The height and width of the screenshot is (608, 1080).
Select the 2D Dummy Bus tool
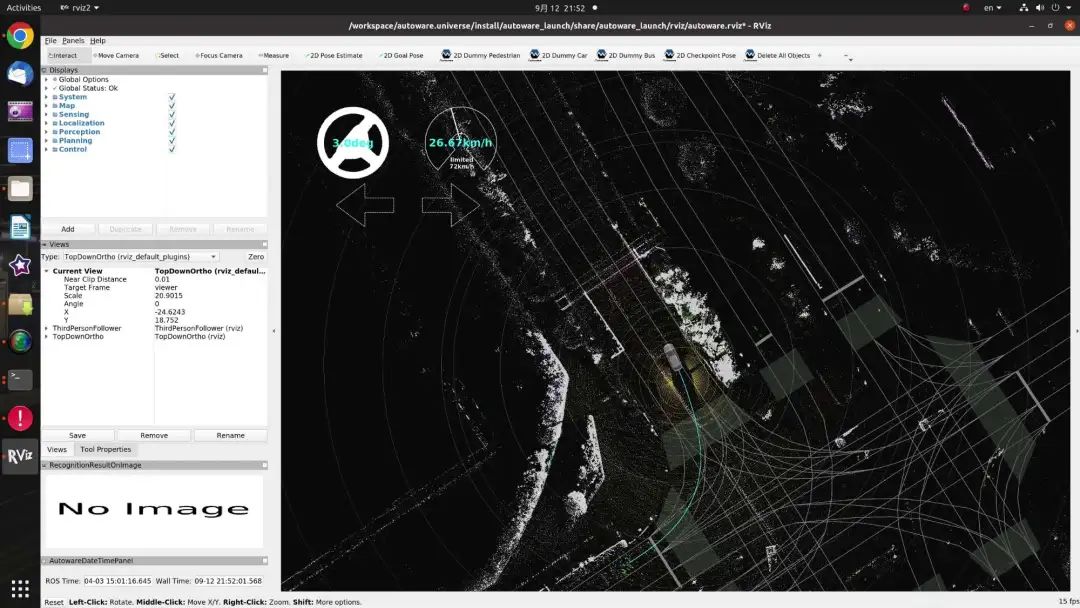(x=625, y=55)
